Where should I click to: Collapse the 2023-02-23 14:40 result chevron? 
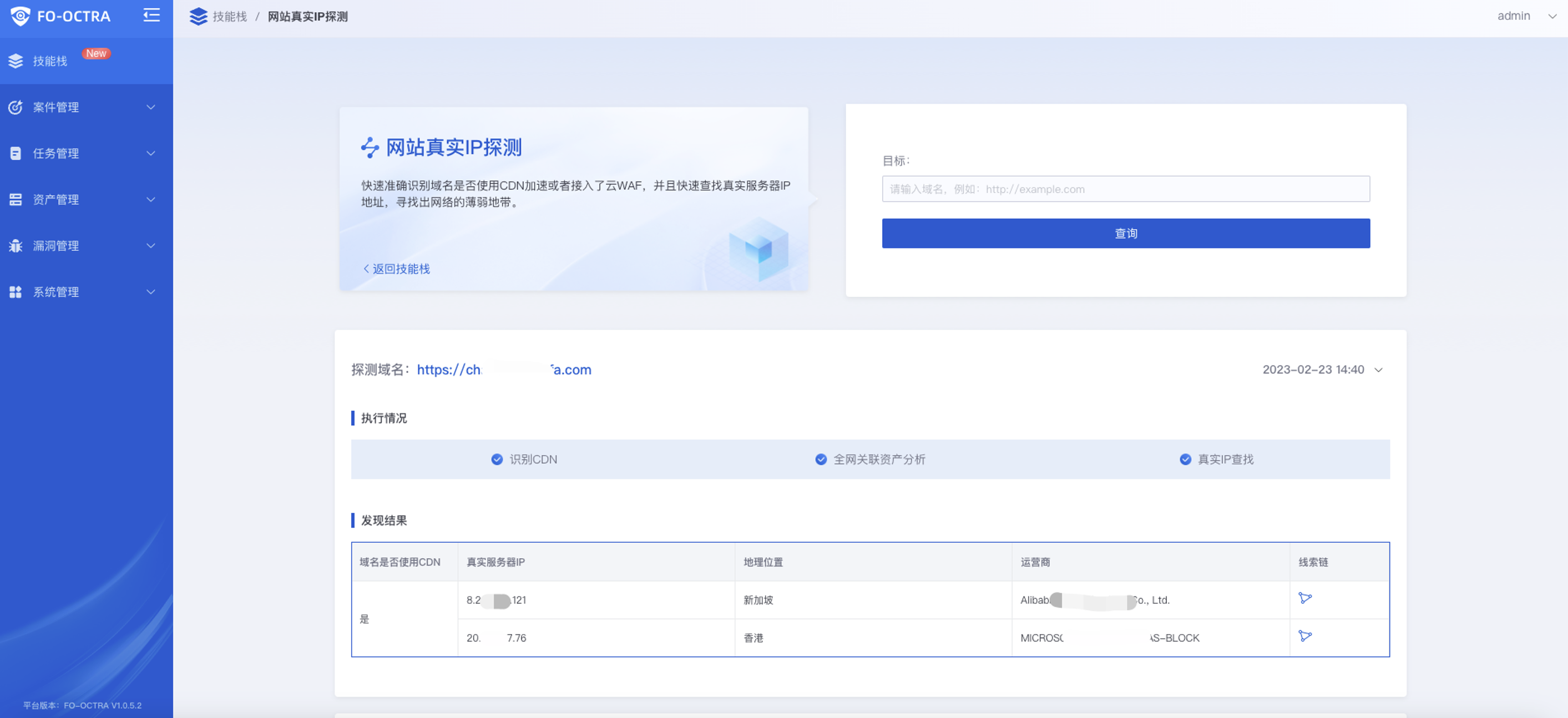(1379, 370)
